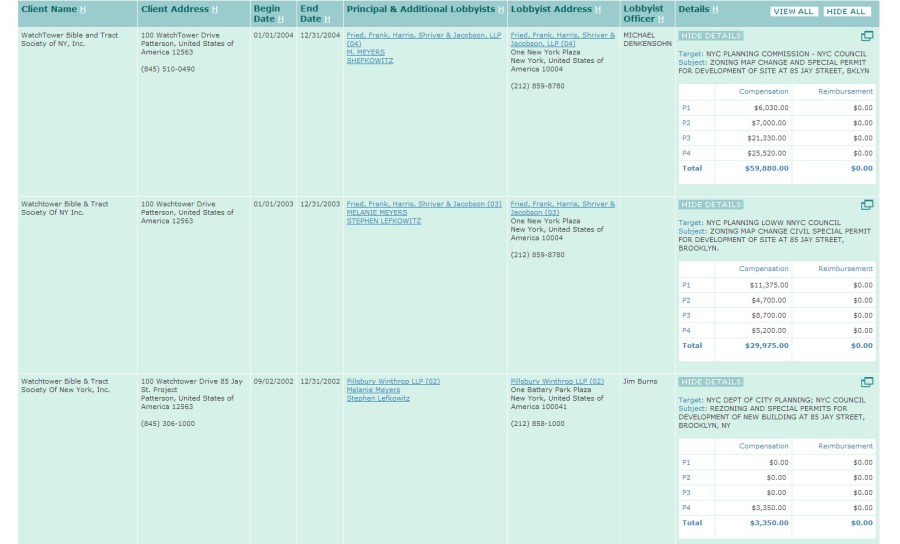This screenshot has height=544, width=900.
Task: Click the sort icon beside Details header
Action: point(715,10)
